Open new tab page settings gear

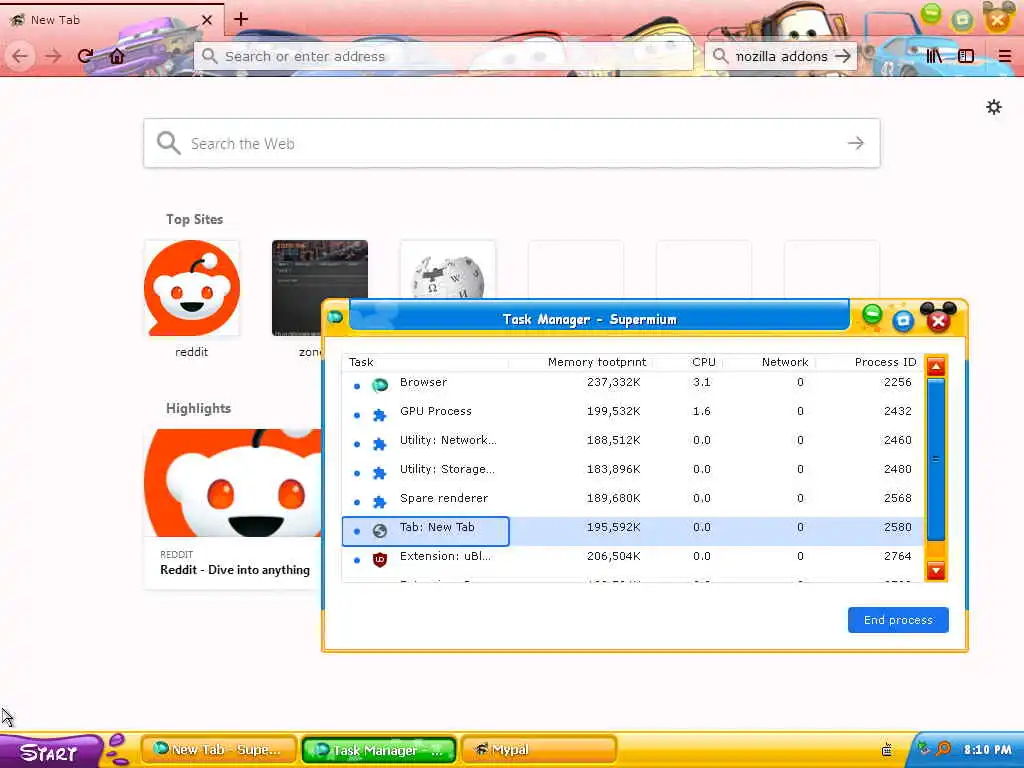pyautogui.click(x=993, y=107)
